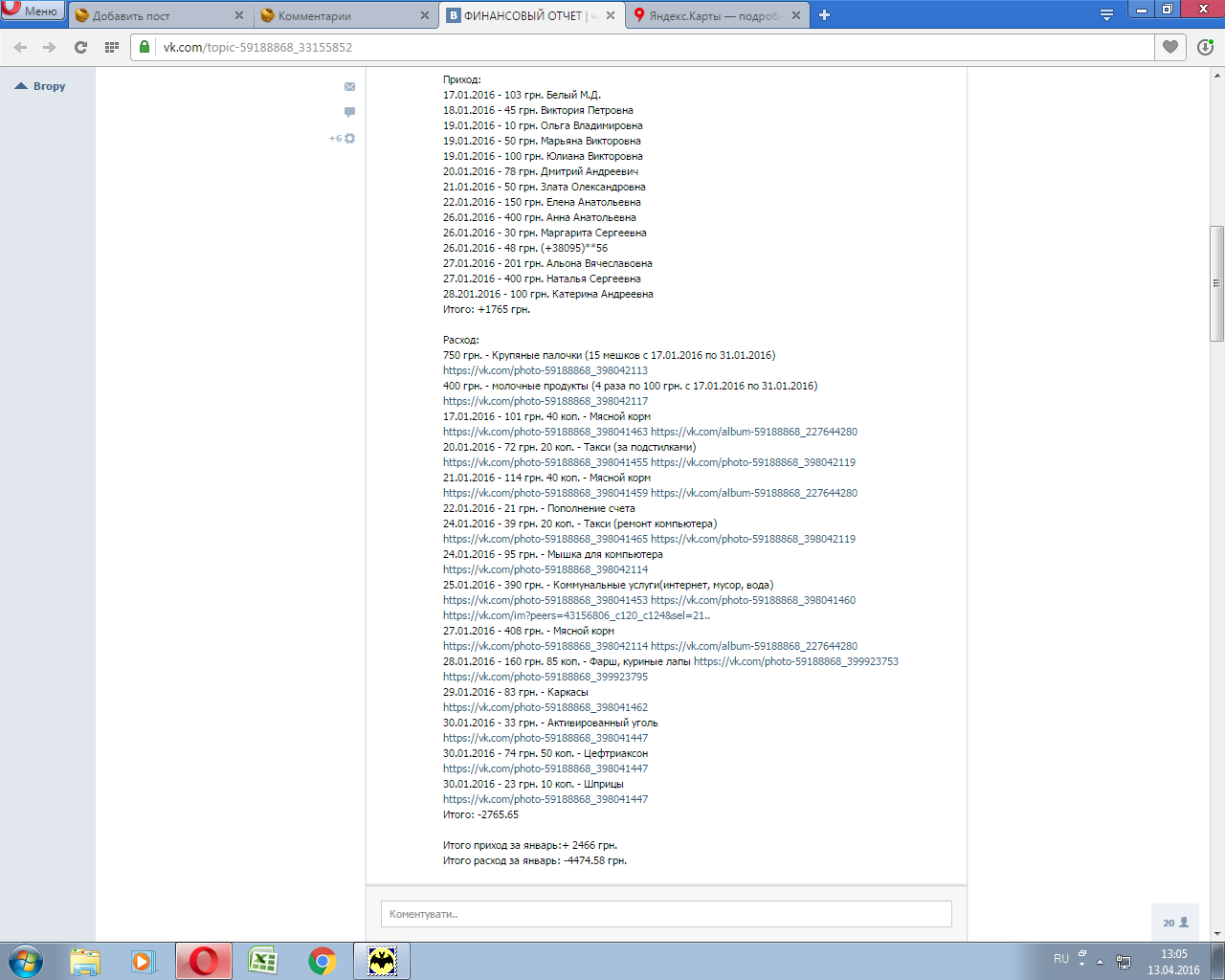Click the 20 participants counter
1225x980 pixels.
click(1175, 923)
